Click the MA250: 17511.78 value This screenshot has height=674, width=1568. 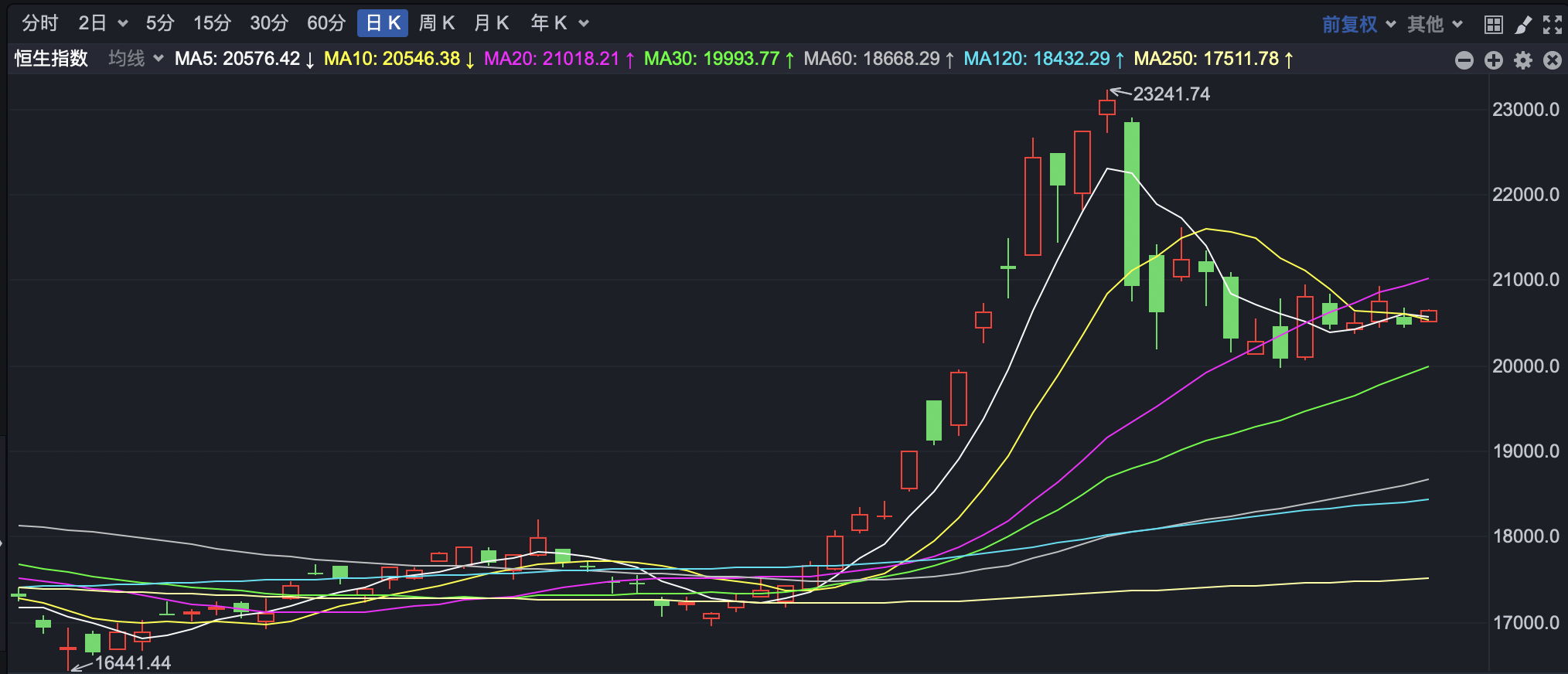tap(1214, 59)
